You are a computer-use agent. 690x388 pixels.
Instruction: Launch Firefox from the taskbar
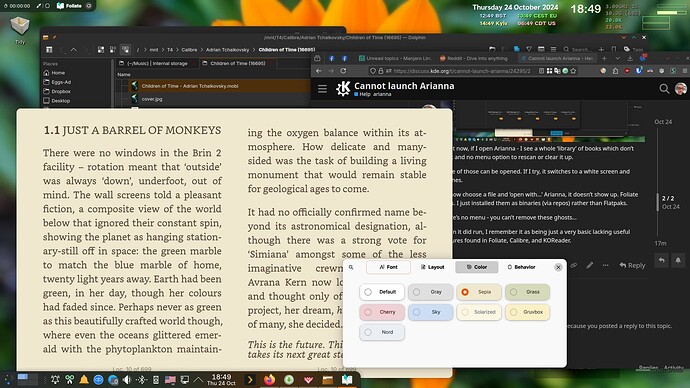tap(269, 379)
